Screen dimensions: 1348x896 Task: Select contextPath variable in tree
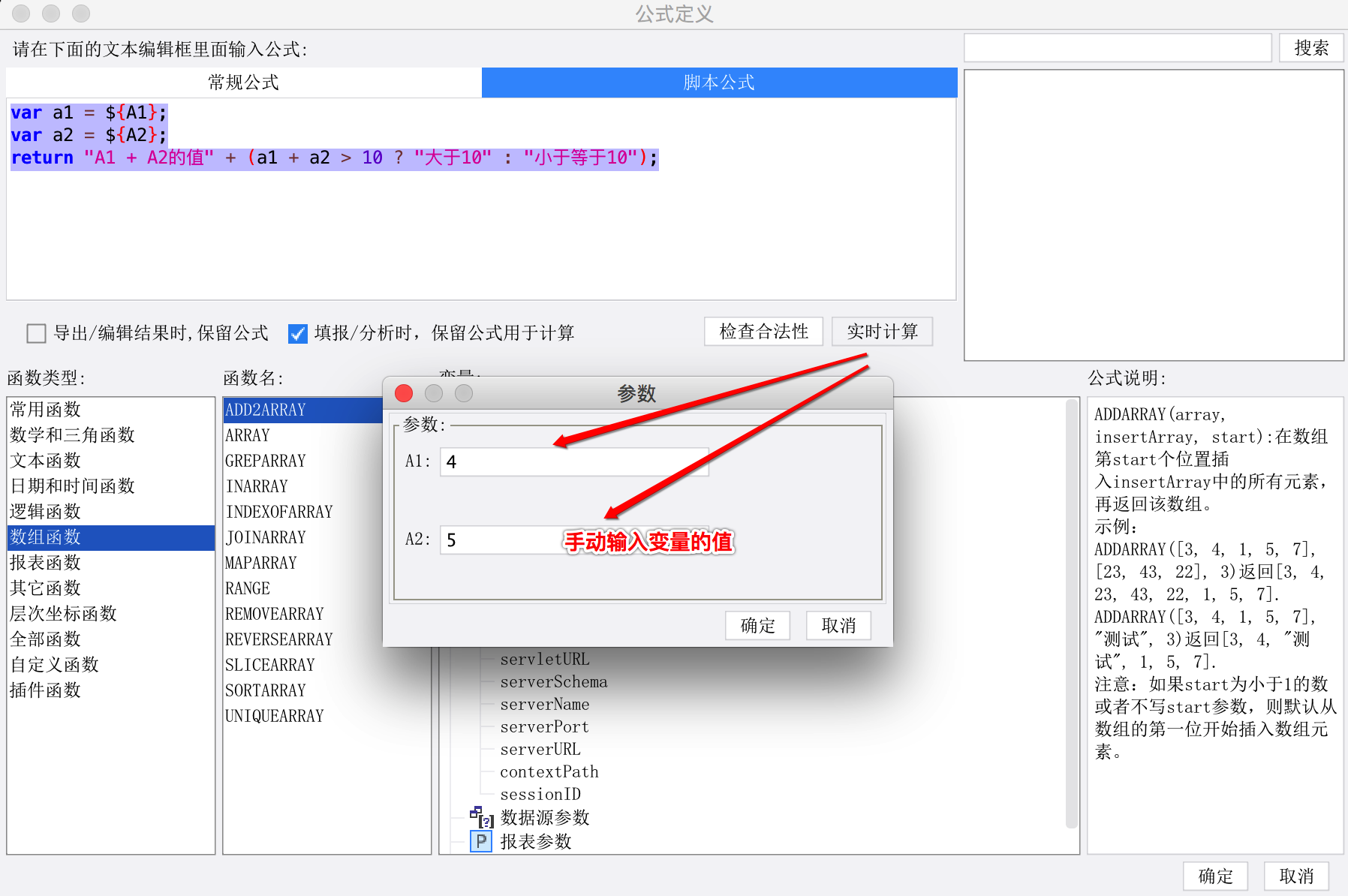[x=549, y=771]
